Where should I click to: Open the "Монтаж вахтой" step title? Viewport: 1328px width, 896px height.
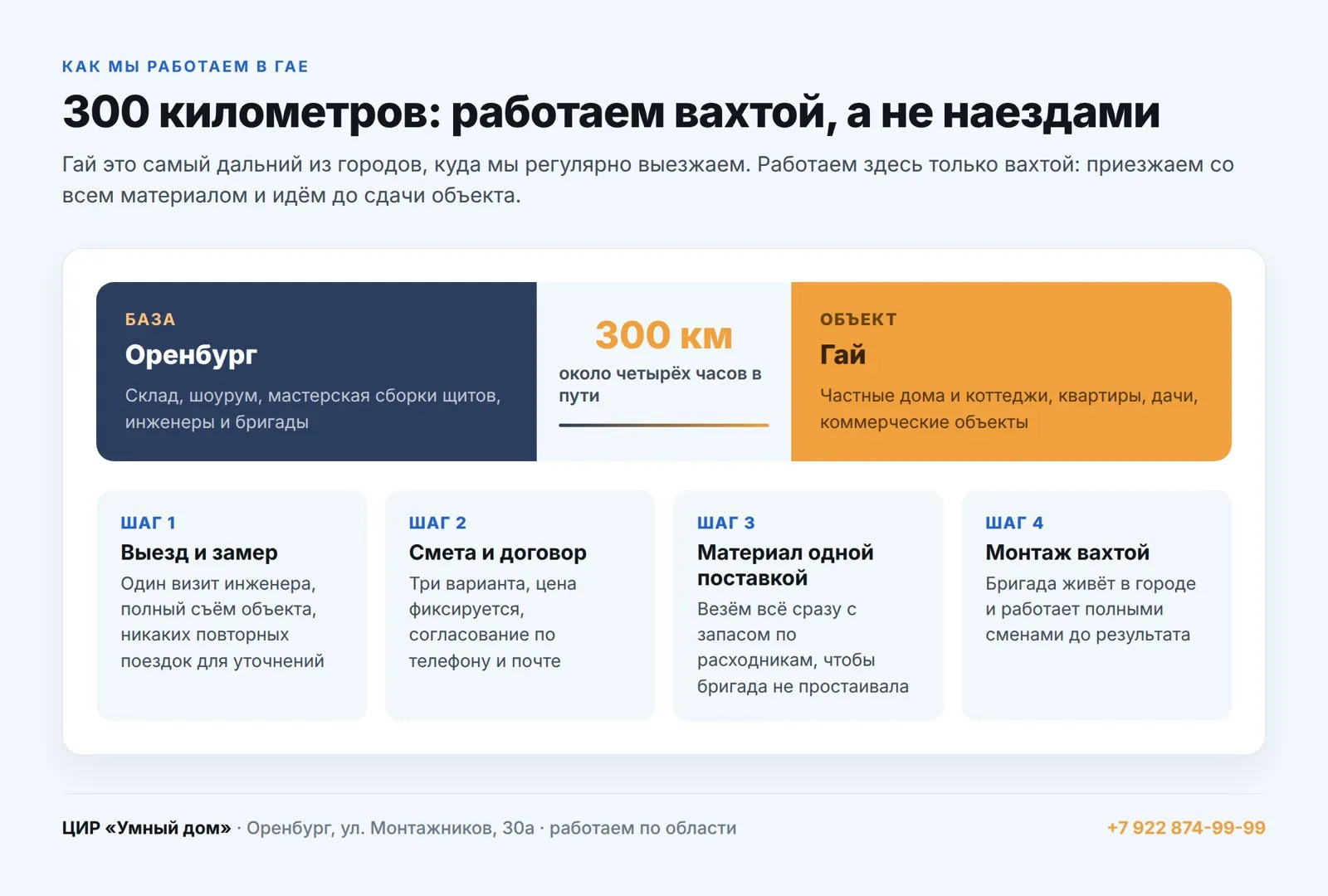[1067, 553]
